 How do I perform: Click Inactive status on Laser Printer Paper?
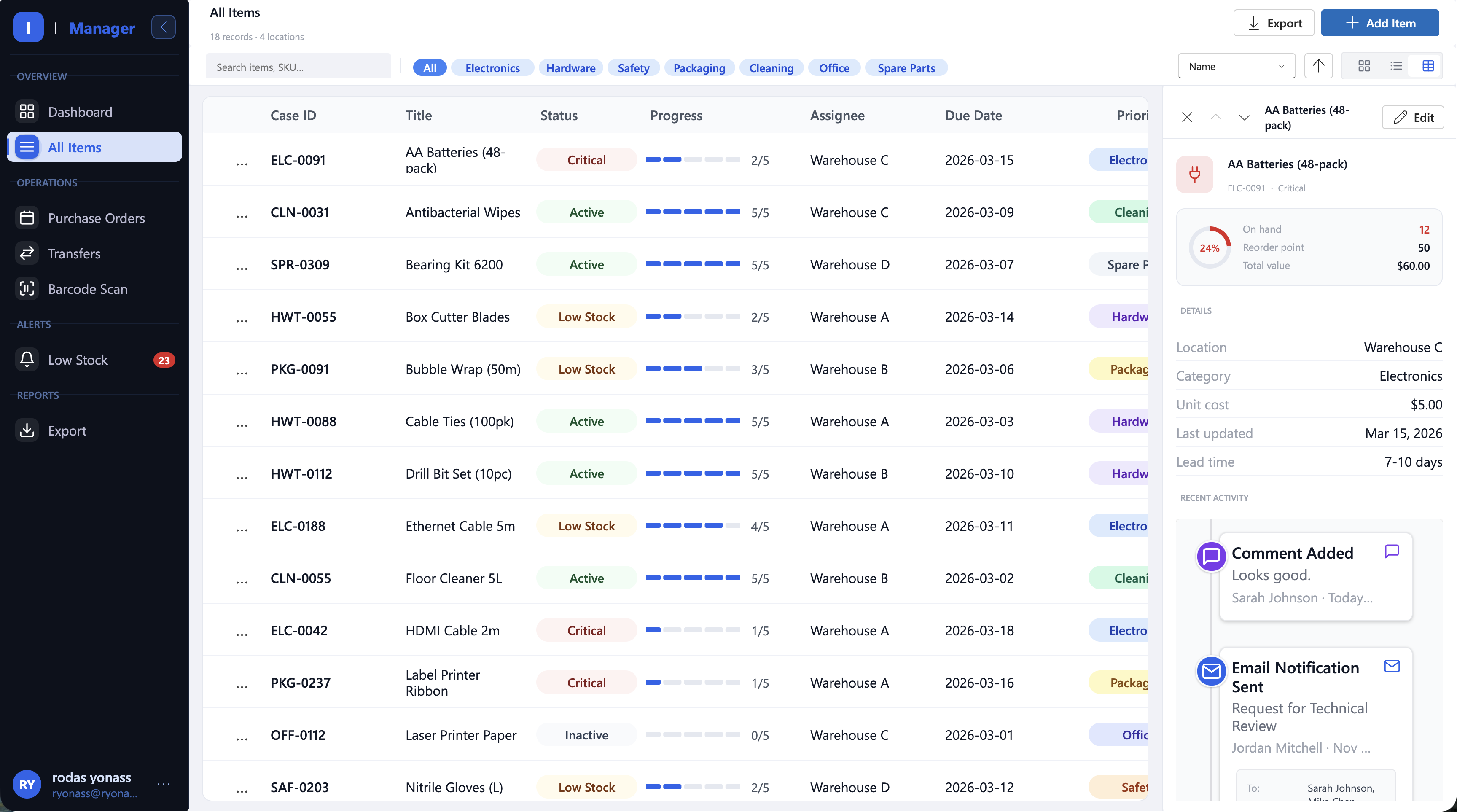586,735
